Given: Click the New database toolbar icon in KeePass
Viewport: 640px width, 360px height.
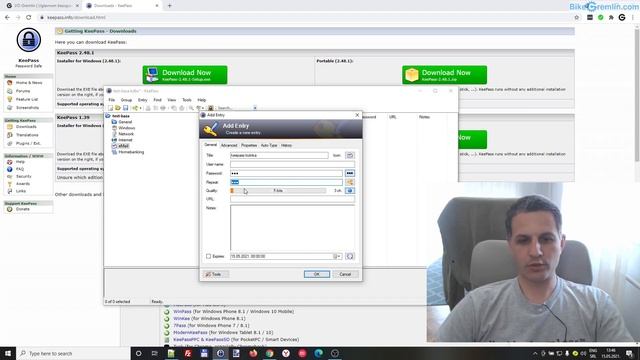Looking at the screenshot, I should (110, 108).
